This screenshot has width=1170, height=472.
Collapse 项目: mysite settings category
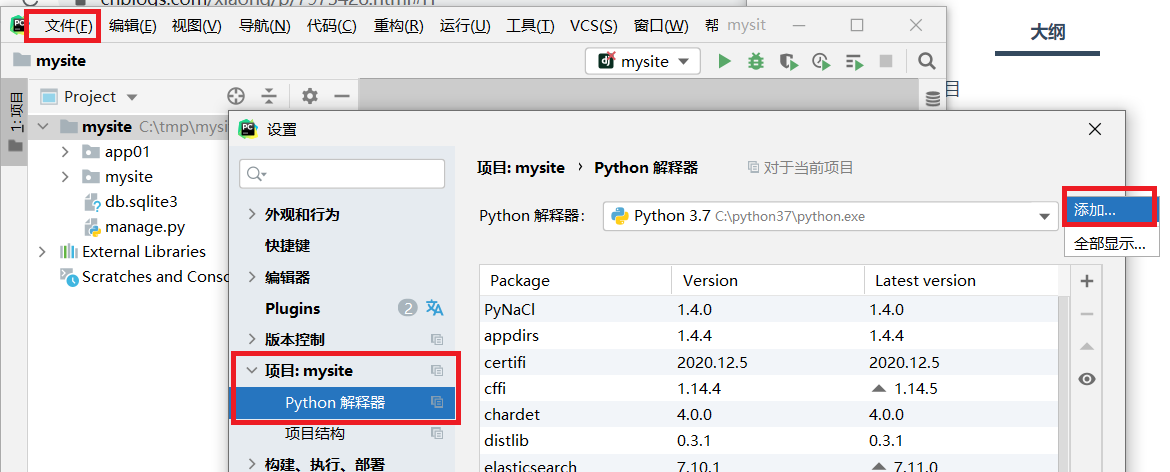252,371
